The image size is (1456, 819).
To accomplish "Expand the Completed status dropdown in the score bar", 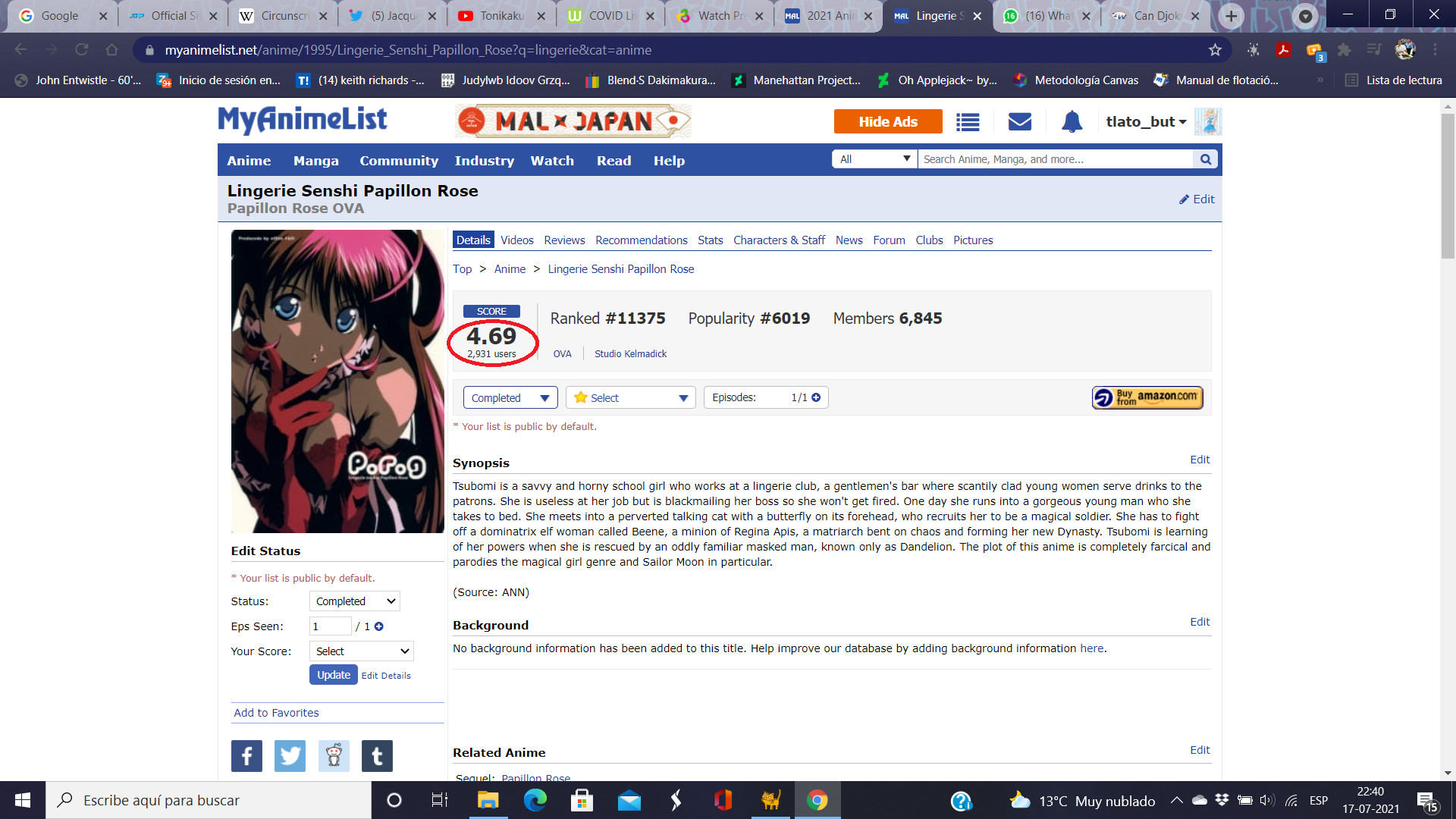I will 510,397.
